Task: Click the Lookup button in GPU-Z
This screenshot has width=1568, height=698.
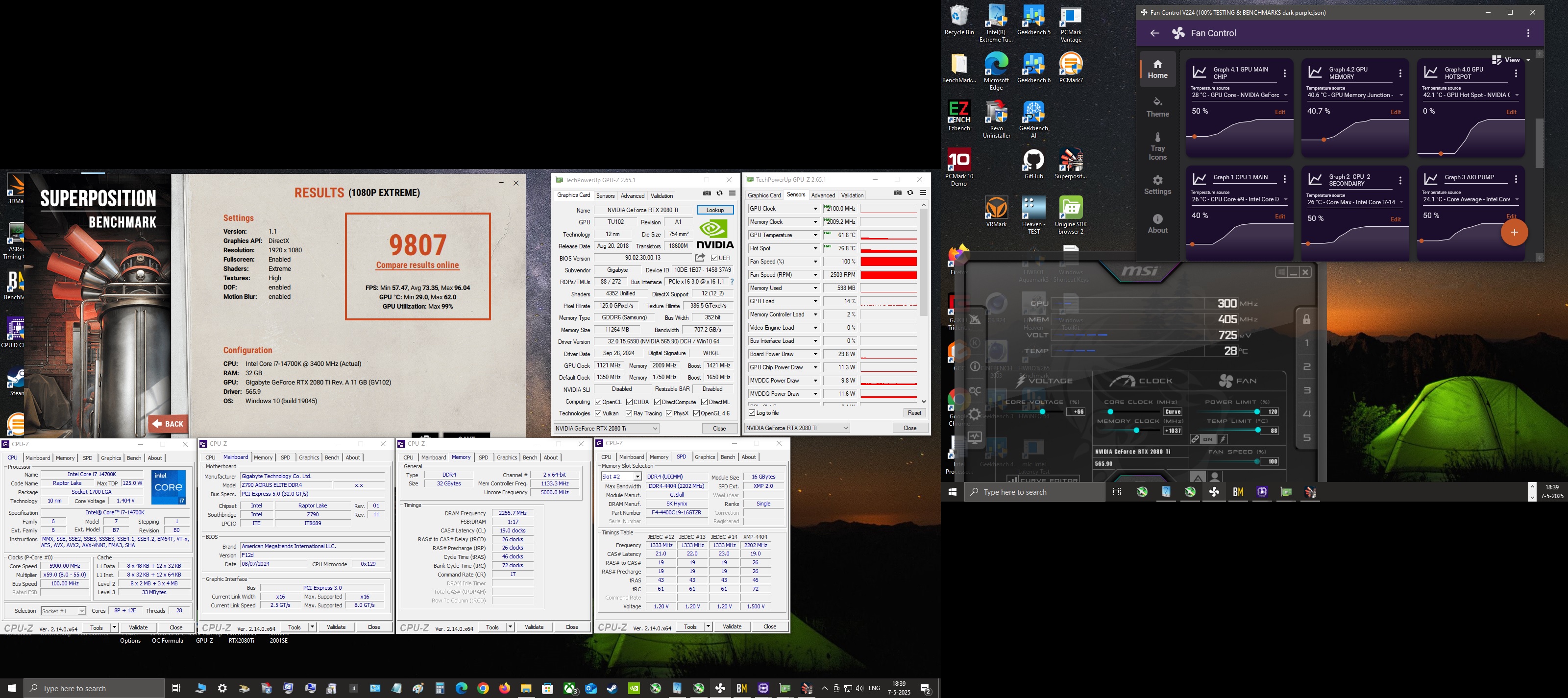Action: (x=715, y=210)
